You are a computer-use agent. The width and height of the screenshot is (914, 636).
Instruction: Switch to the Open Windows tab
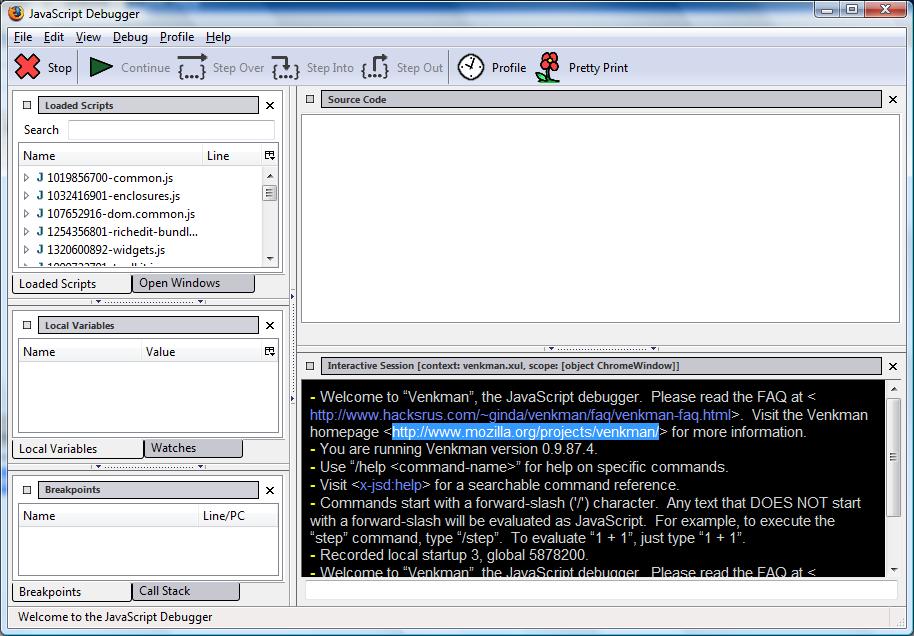pos(193,283)
